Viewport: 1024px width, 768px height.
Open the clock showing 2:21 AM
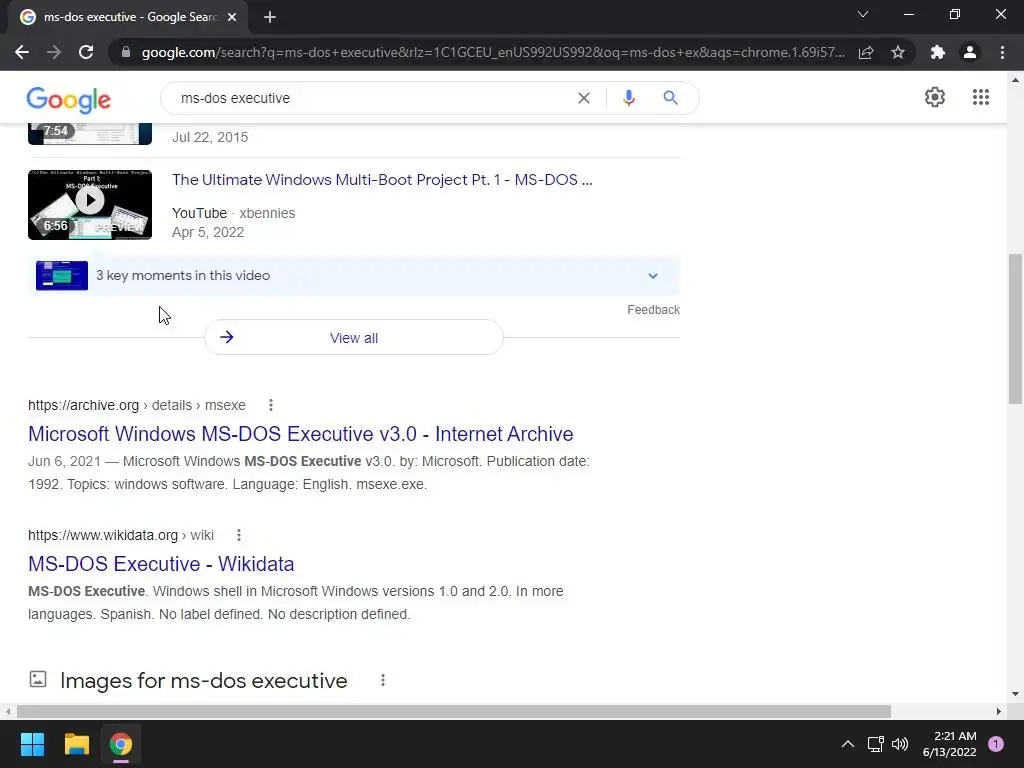pos(950,744)
